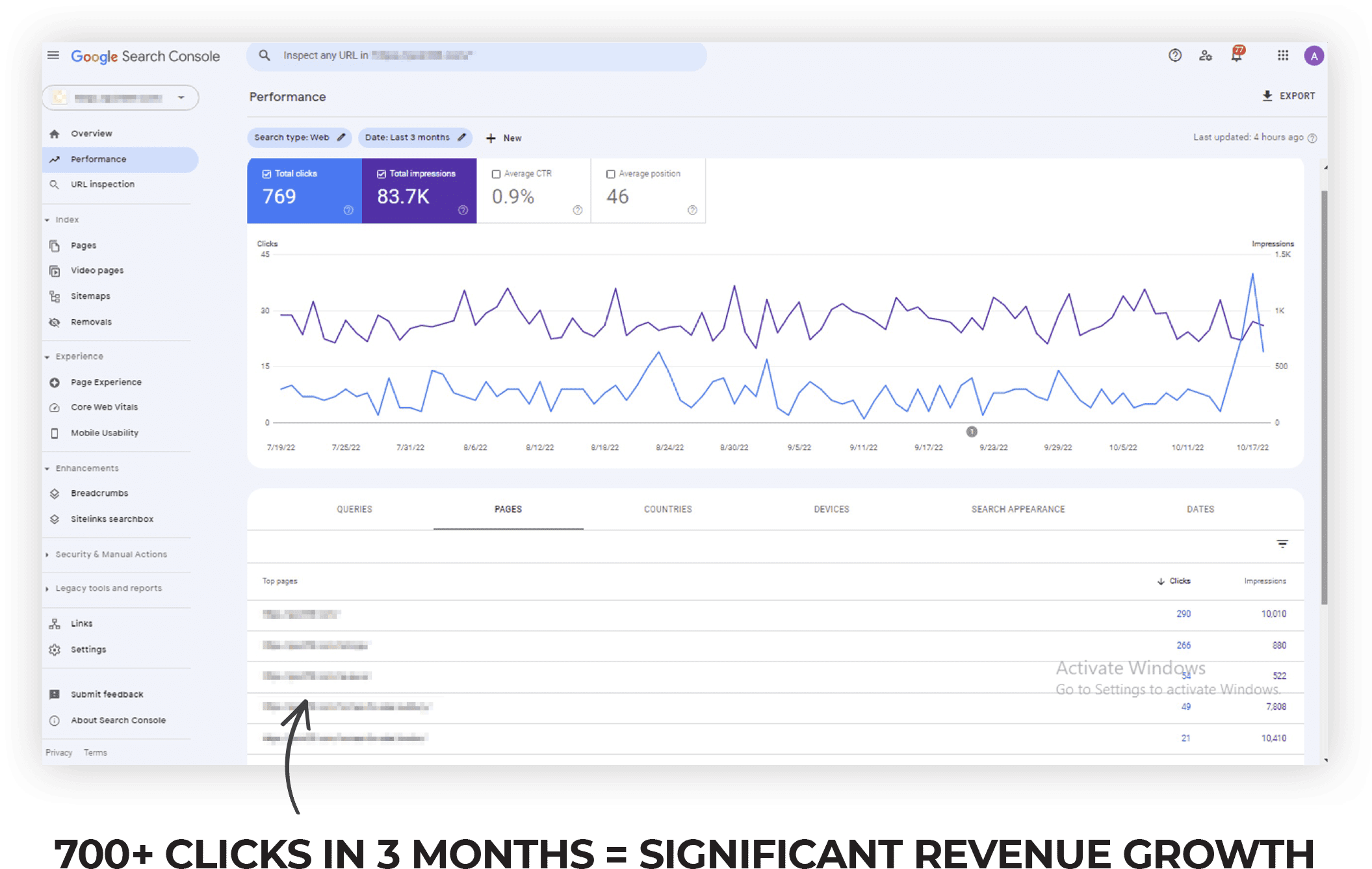Click the Settings gear icon
The image size is (1372, 869).
click(55, 649)
